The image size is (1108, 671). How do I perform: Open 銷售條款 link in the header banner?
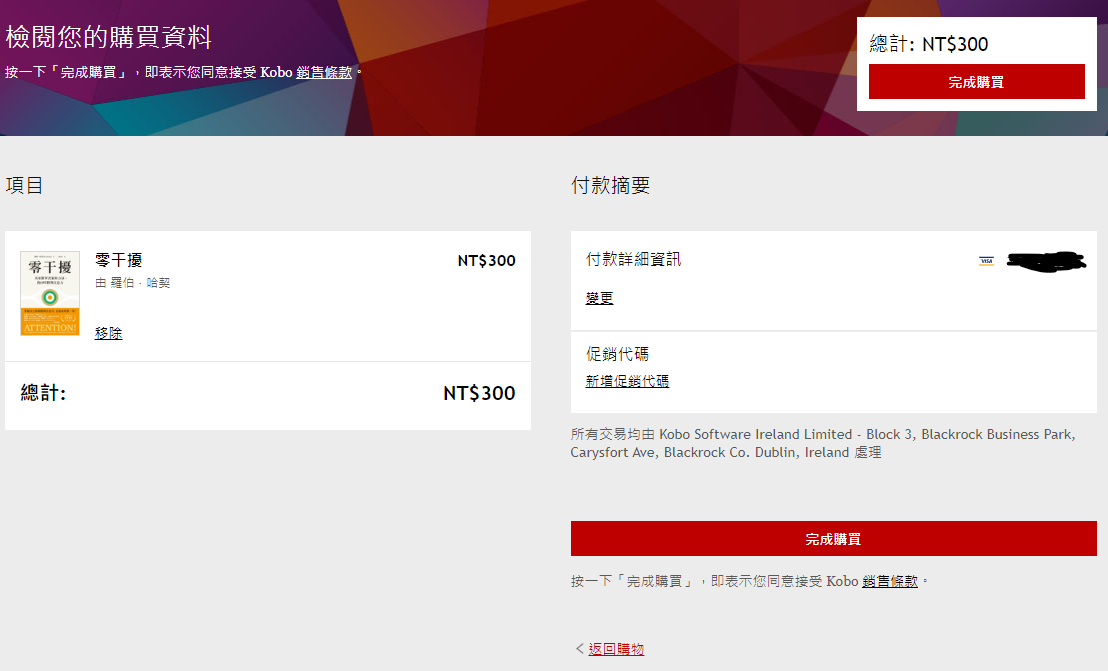point(324,73)
